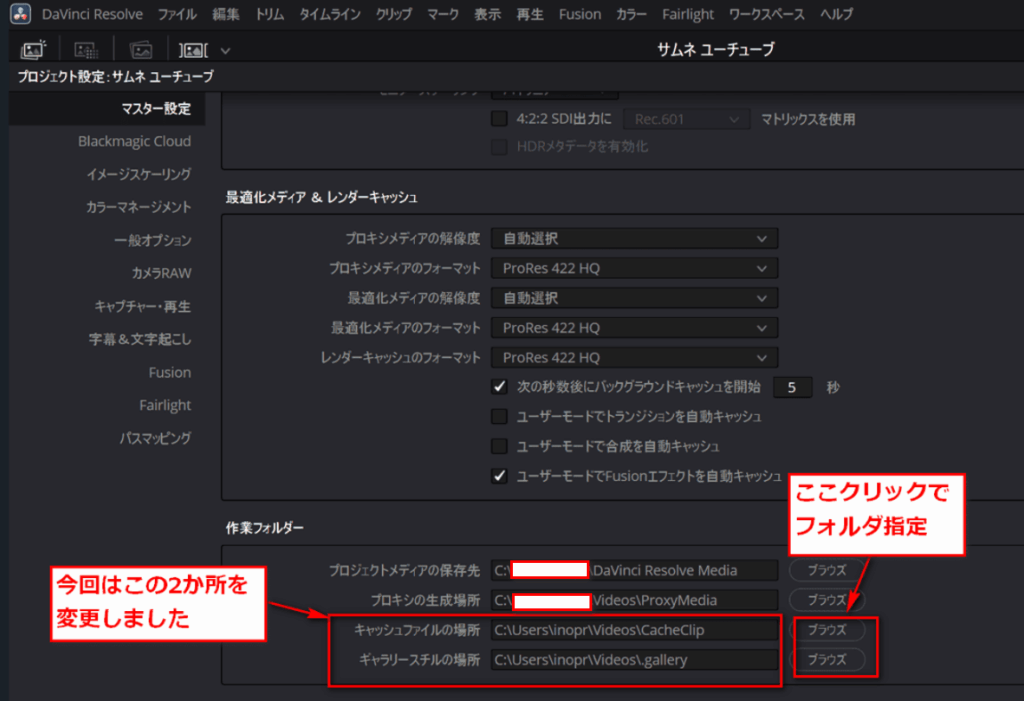
Task: Click ギャラリースチルの場所 path field
Action: click(x=634, y=660)
